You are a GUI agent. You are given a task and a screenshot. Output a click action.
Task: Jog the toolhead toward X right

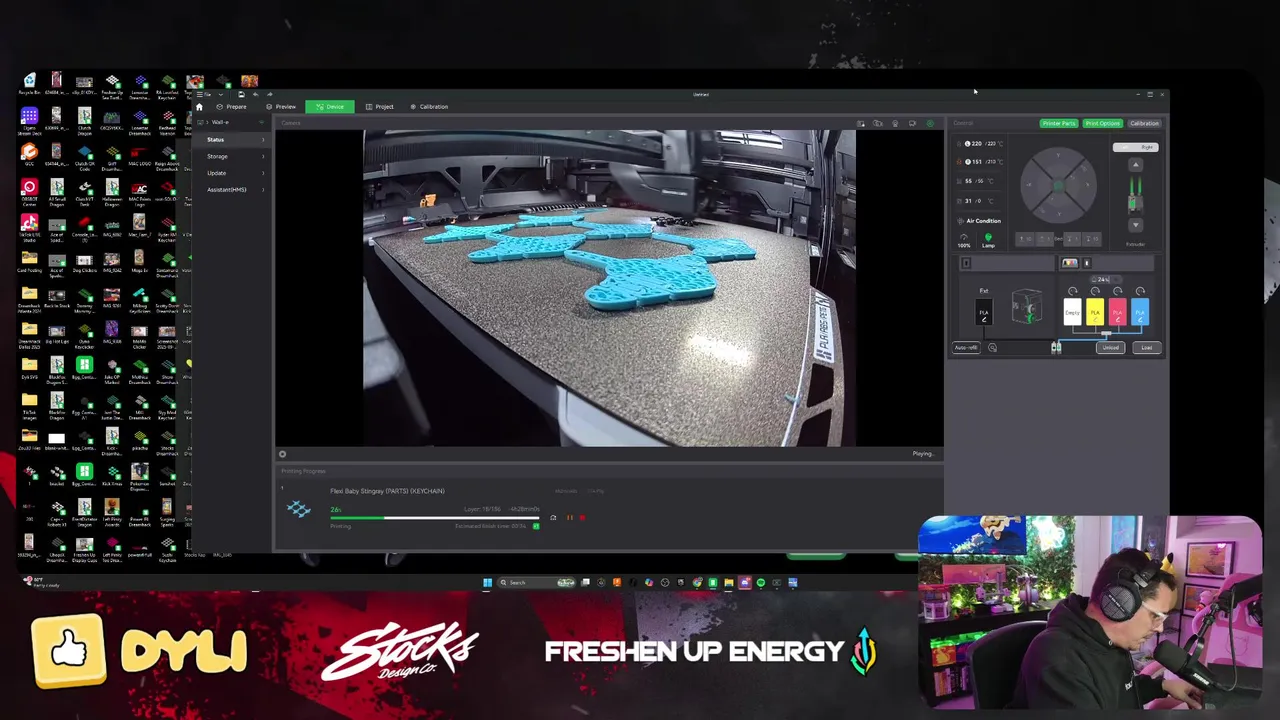(x=1087, y=185)
